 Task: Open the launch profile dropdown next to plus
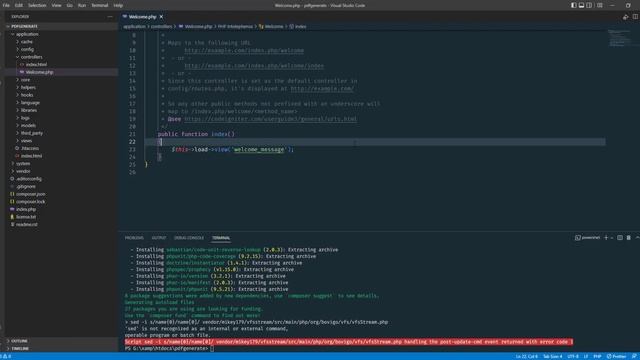612,238
